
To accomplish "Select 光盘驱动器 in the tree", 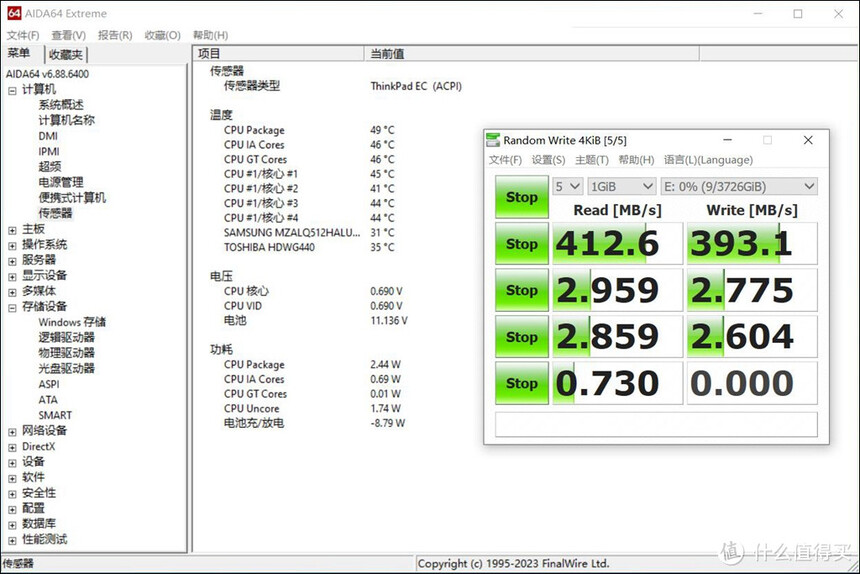I will [x=66, y=368].
